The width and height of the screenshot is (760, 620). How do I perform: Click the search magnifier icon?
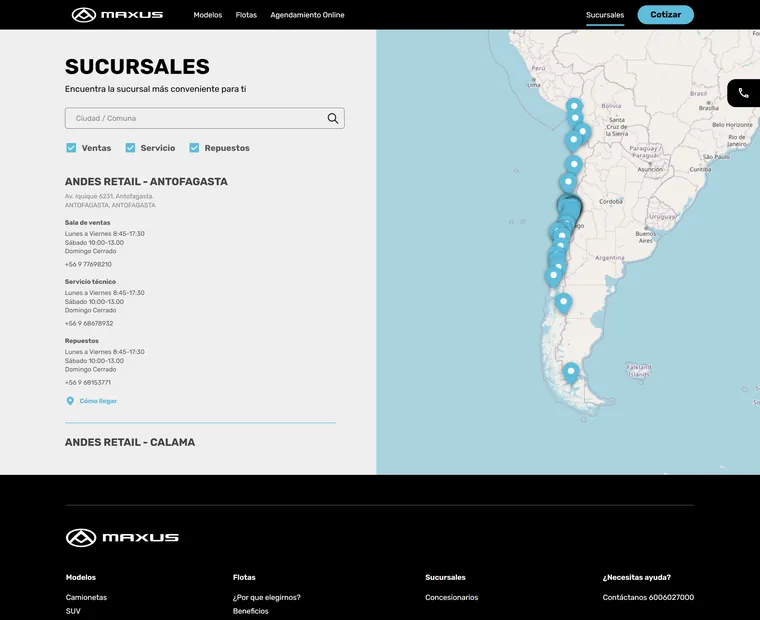point(332,118)
